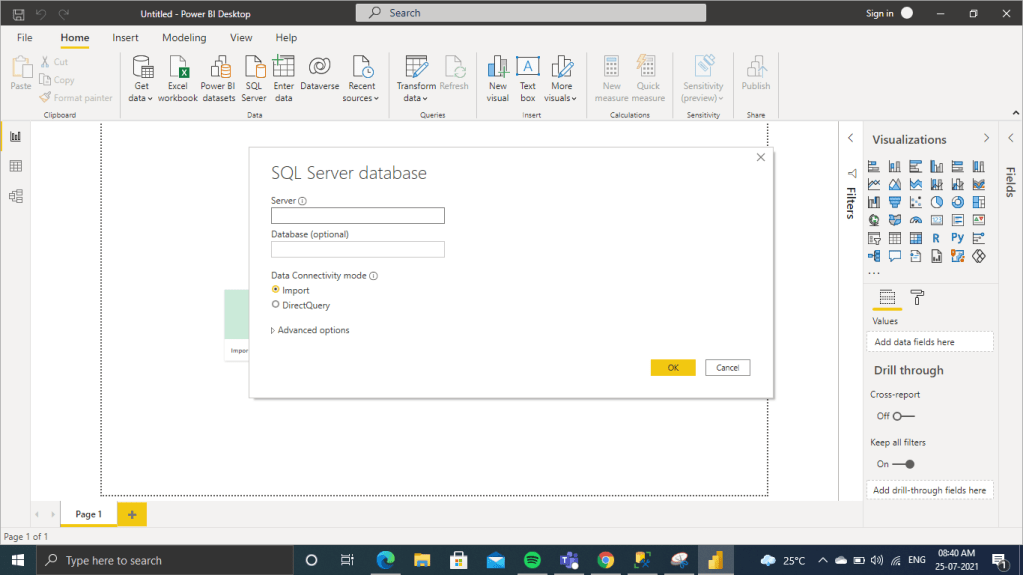
Task: Open Spotify from the taskbar
Action: (x=532, y=560)
